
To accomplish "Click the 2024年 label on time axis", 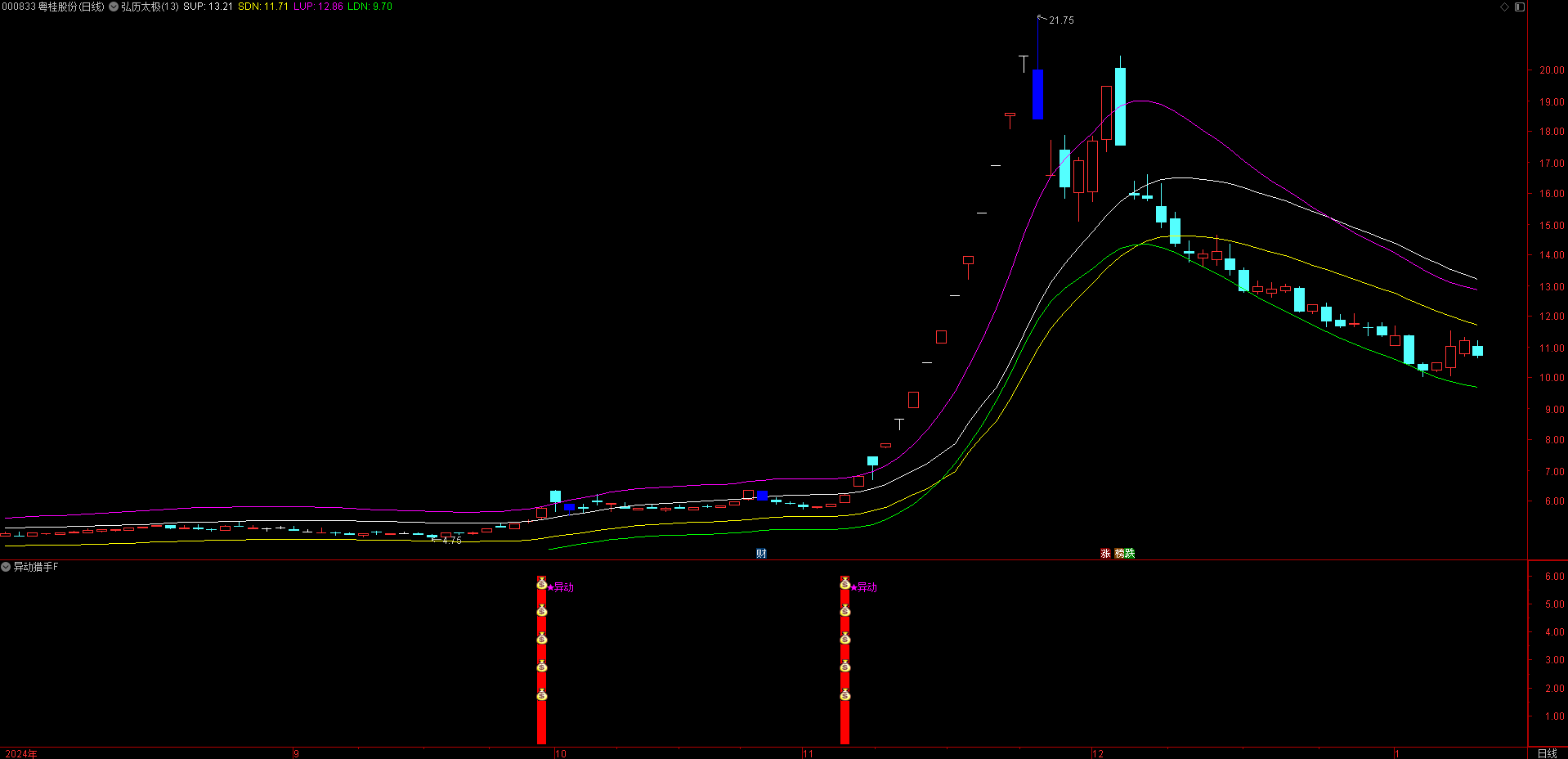I will click(x=21, y=753).
